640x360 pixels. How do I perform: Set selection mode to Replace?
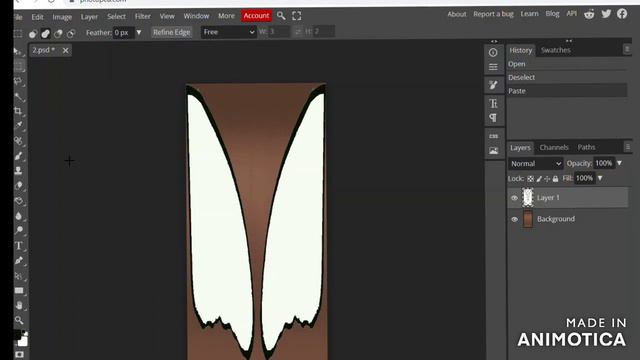[33, 34]
